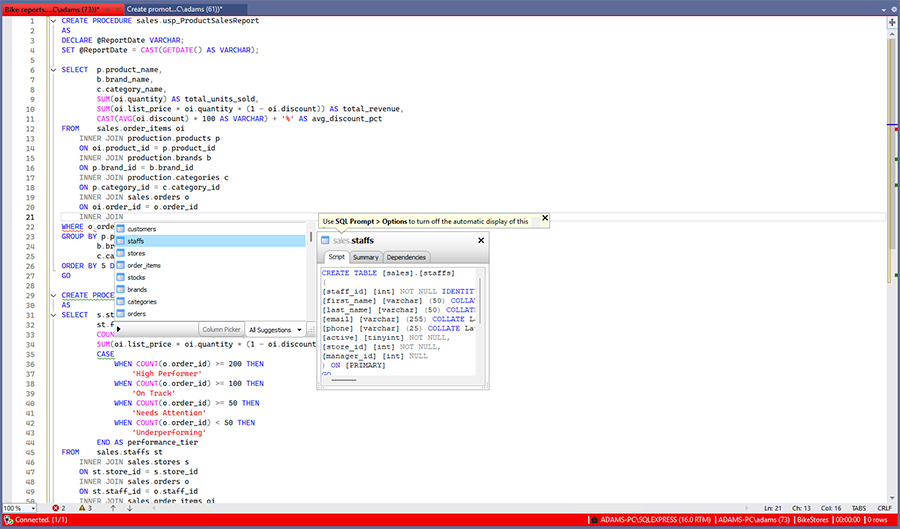Collapse the CREATE PROCEDURE usp_ProductSalesReport block
Screen dimensions: 900x529
tap(52, 20)
